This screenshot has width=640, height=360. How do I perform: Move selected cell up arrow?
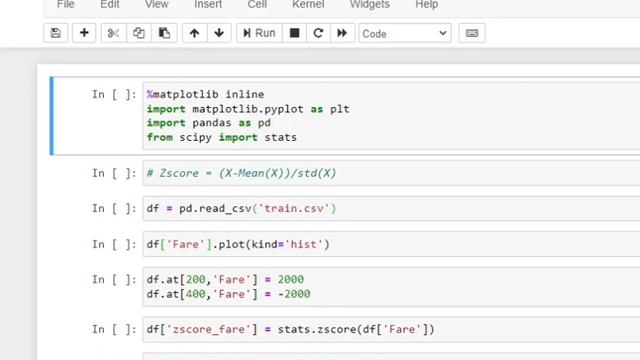(194, 33)
